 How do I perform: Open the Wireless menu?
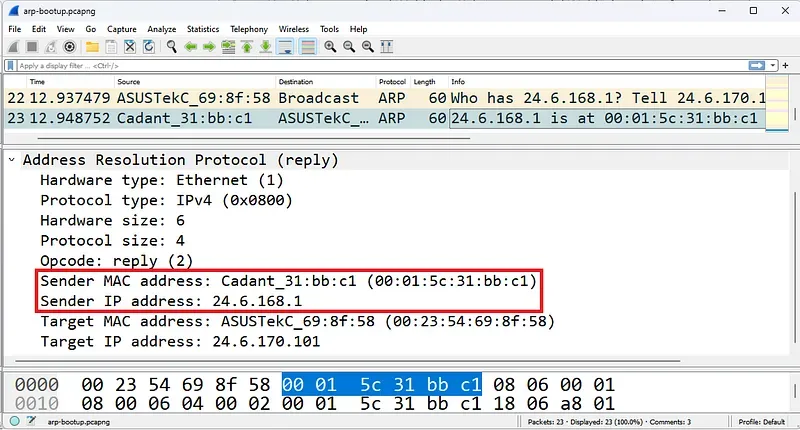(x=293, y=29)
